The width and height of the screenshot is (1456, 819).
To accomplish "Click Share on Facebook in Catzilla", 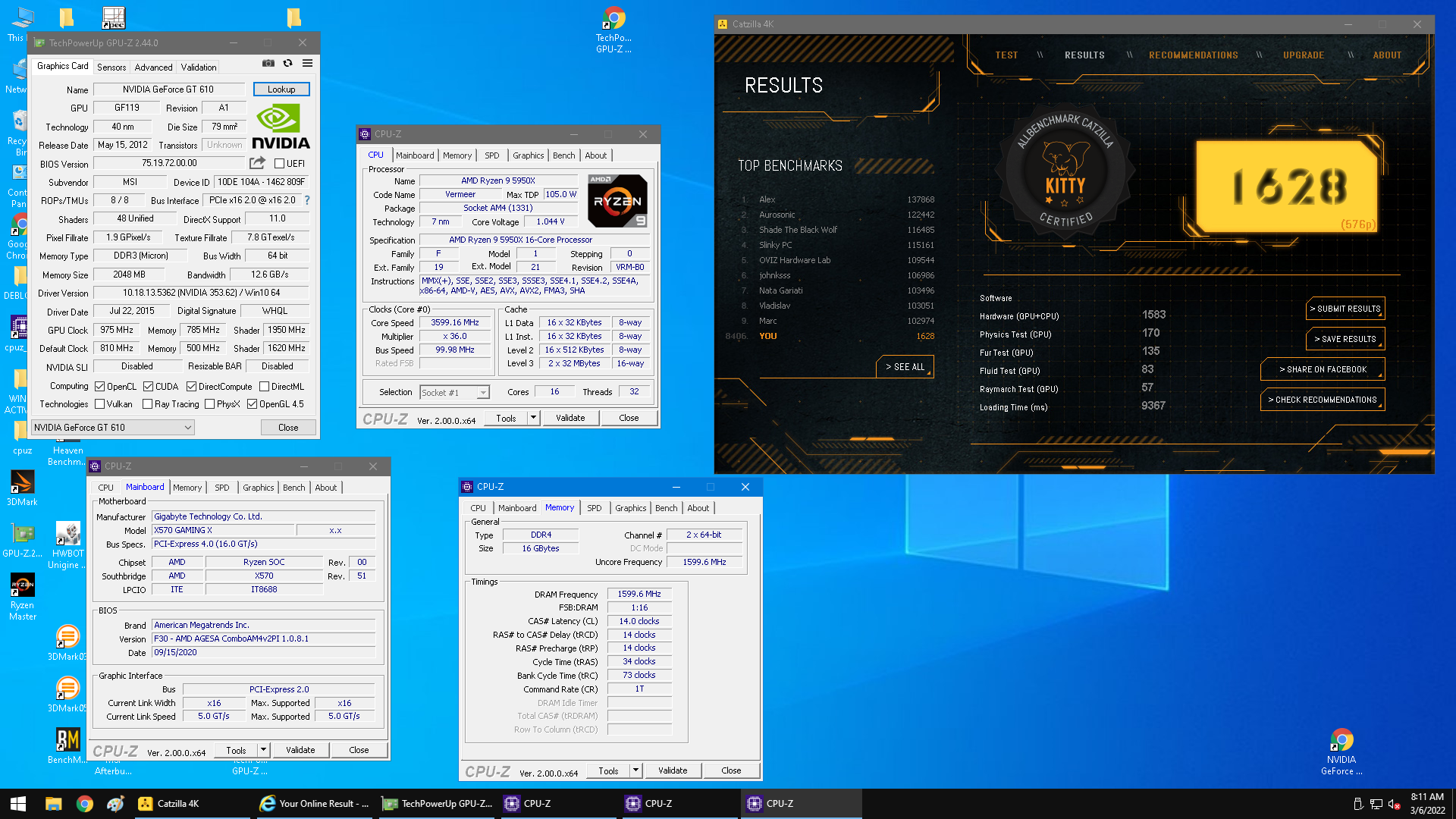I will click(x=1323, y=369).
